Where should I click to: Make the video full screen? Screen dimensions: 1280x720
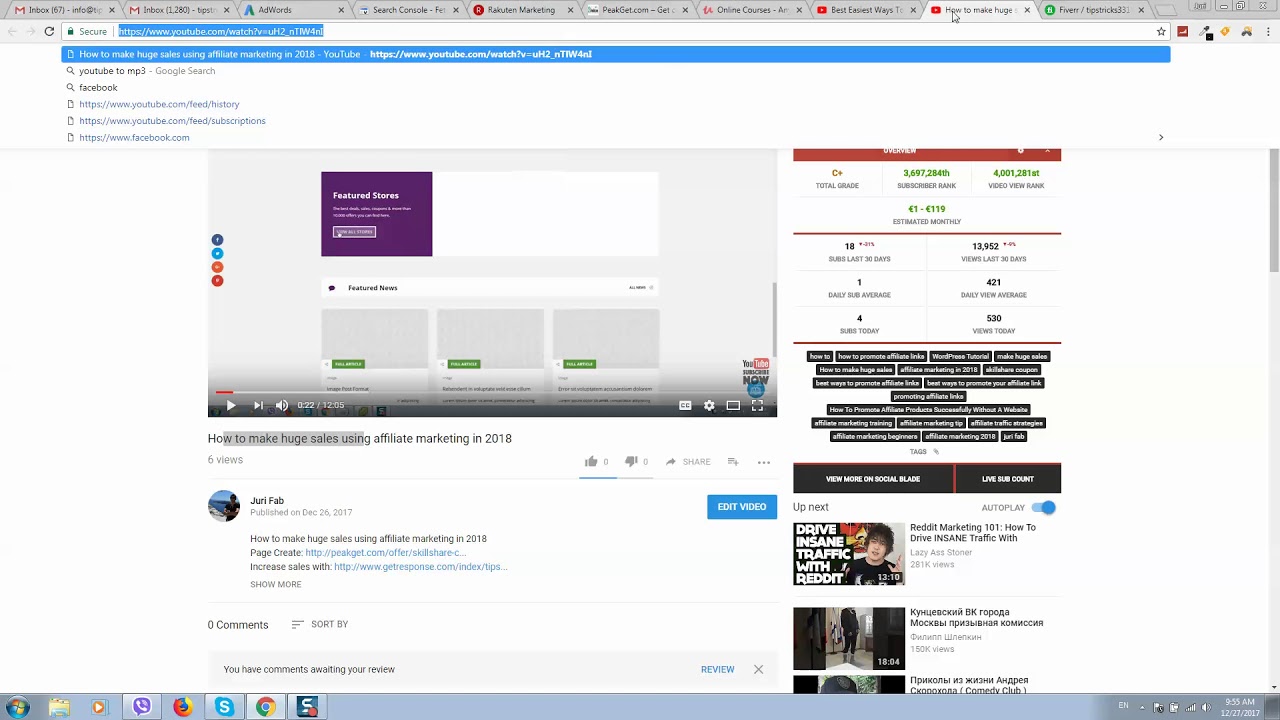[x=757, y=405]
